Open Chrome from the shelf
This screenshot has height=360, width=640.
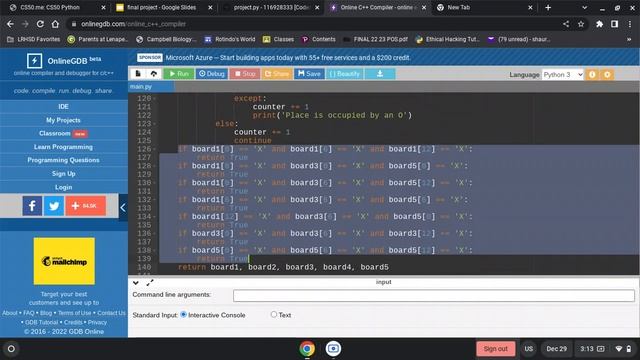coord(307,349)
